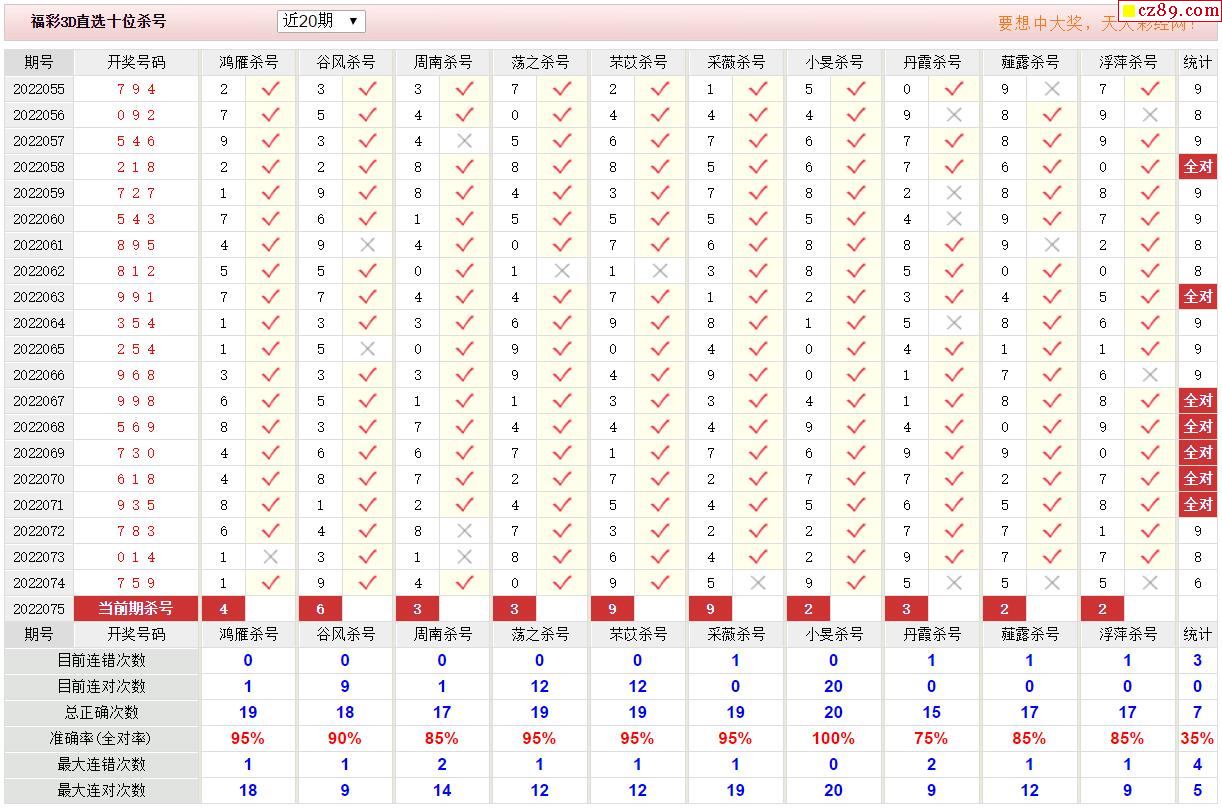Visit the cz89.com site link

click(1169, 11)
